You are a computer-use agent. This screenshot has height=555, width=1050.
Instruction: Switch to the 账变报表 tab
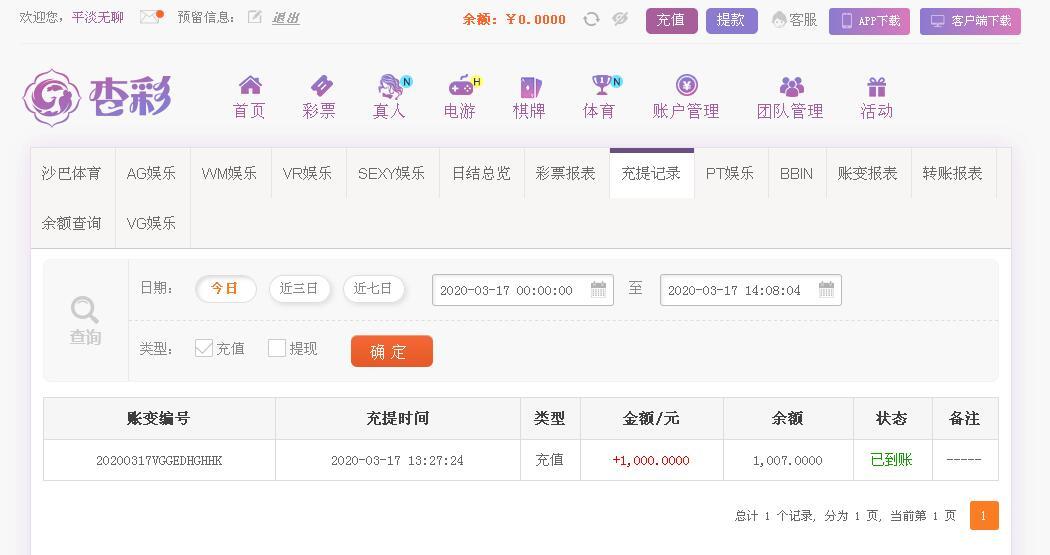pyautogui.click(x=868, y=173)
